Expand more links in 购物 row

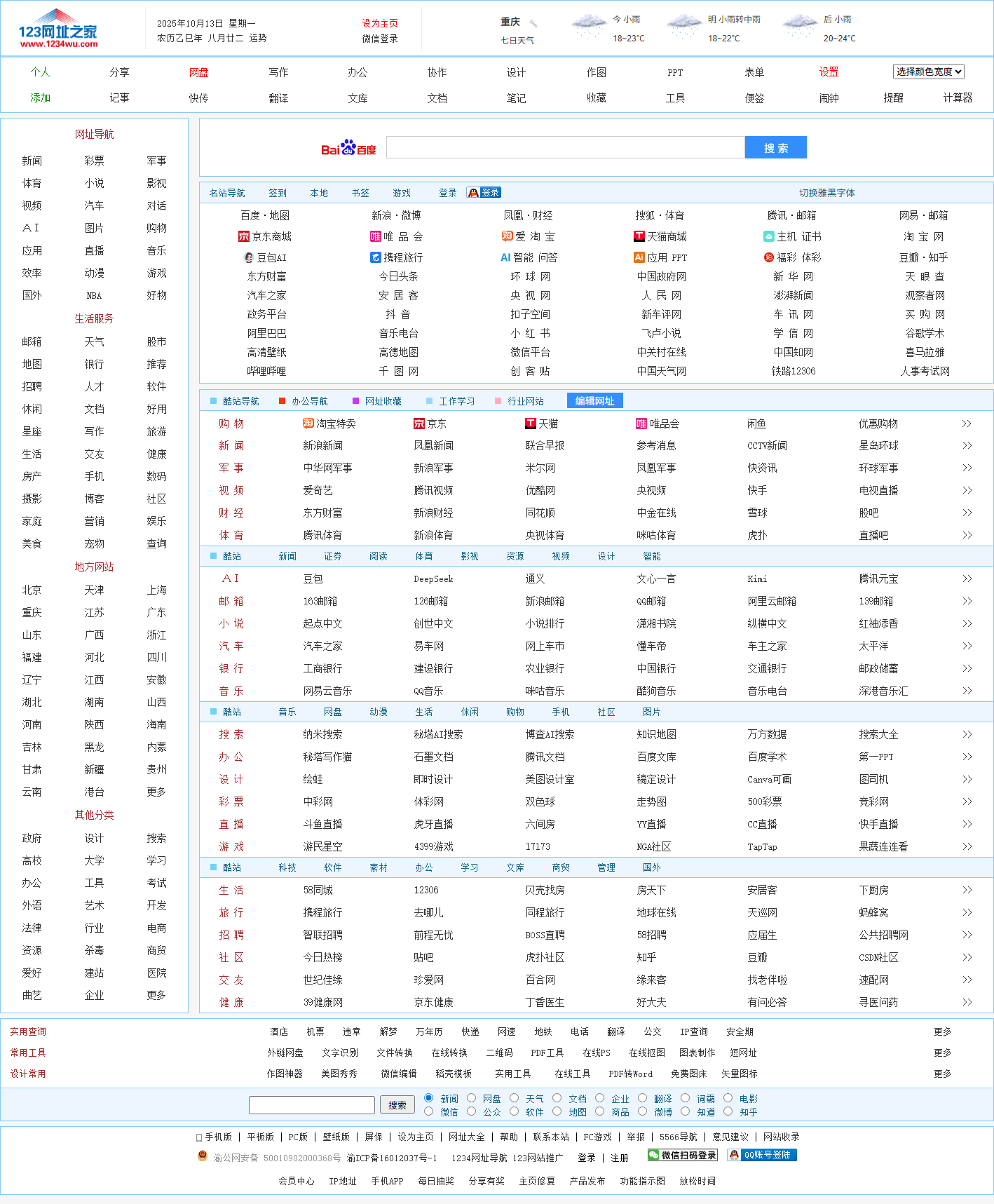point(967,424)
